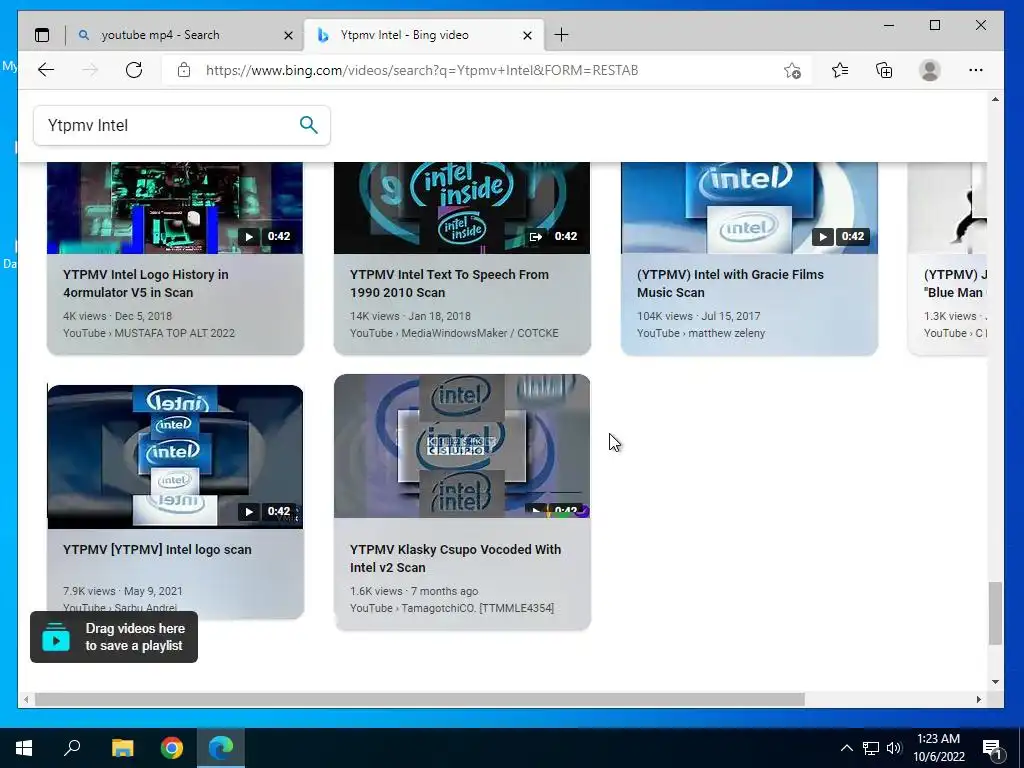
Task: Click the Drag videos here playlist box
Action: click(114, 637)
